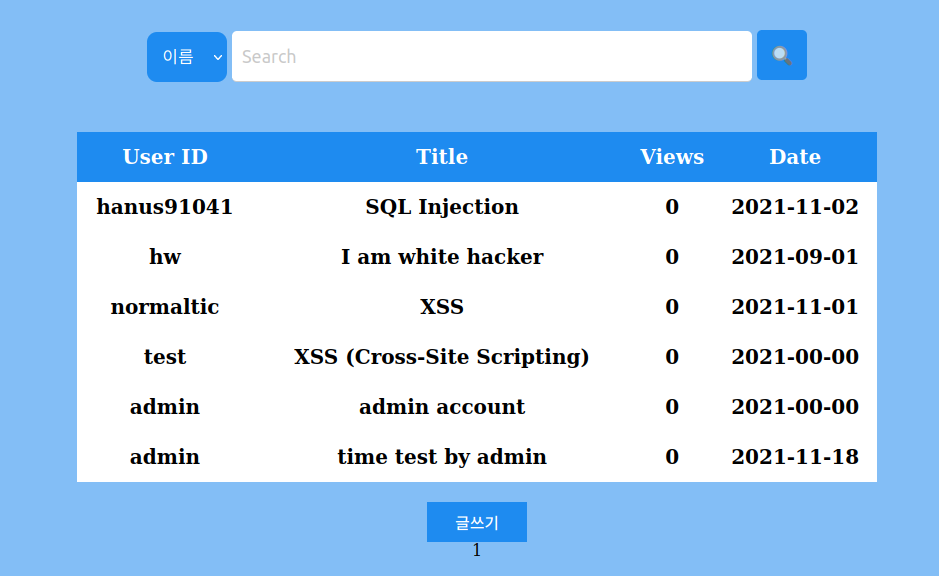The image size is (939, 576).
Task: Select user normaltic in the table
Action: tap(165, 307)
